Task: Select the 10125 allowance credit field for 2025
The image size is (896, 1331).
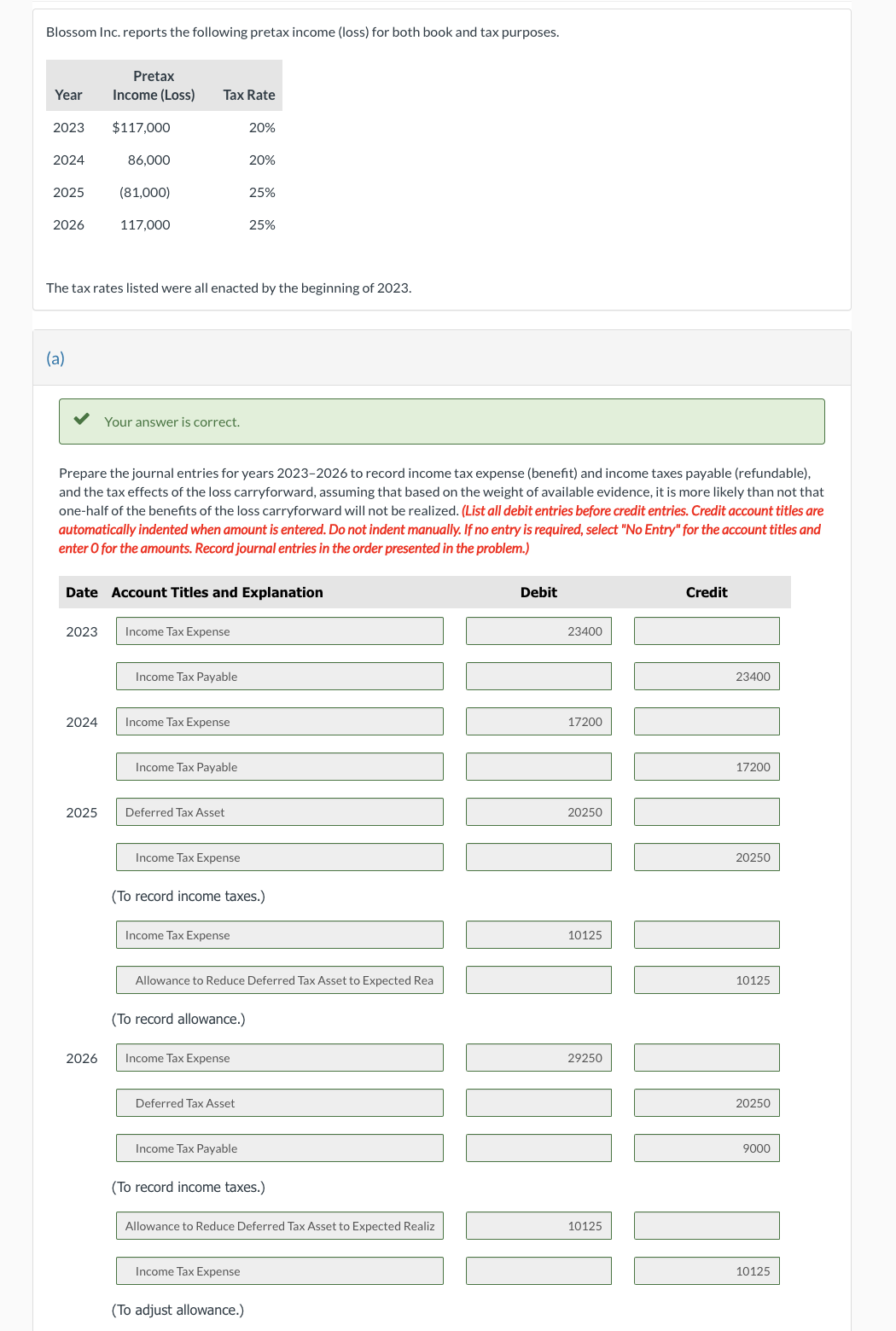Action: [707, 979]
